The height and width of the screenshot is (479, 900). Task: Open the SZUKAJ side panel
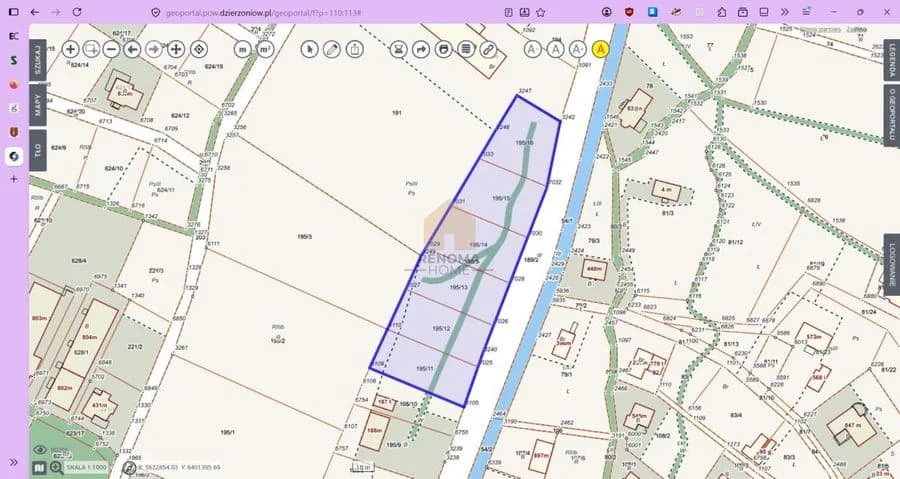pos(38,60)
